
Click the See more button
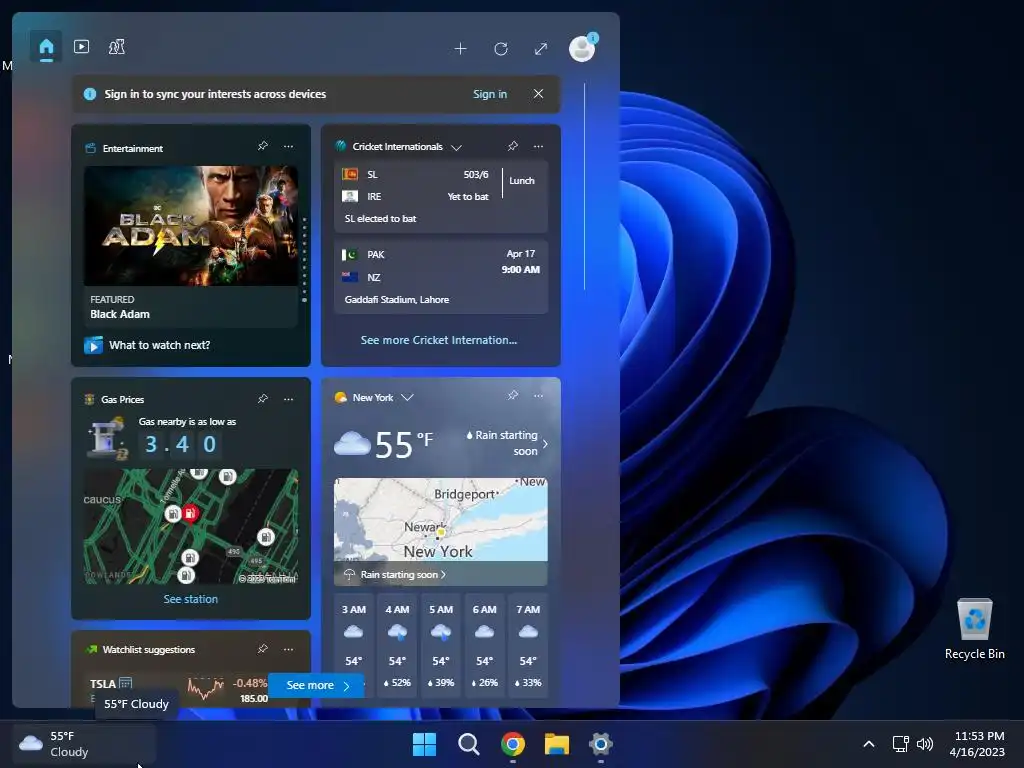click(316, 685)
